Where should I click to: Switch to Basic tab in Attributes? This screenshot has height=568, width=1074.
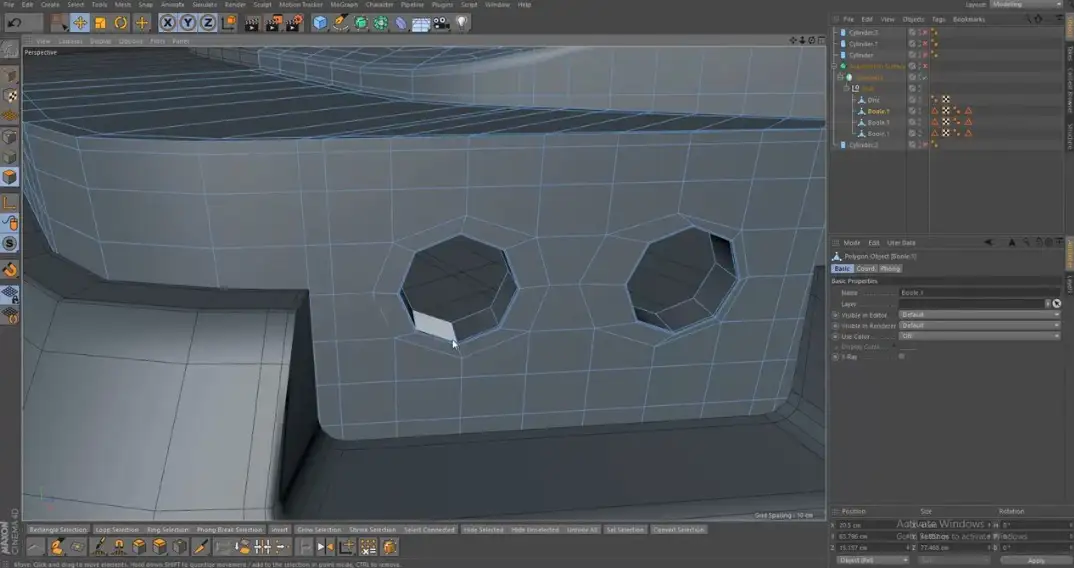coord(842,269)
